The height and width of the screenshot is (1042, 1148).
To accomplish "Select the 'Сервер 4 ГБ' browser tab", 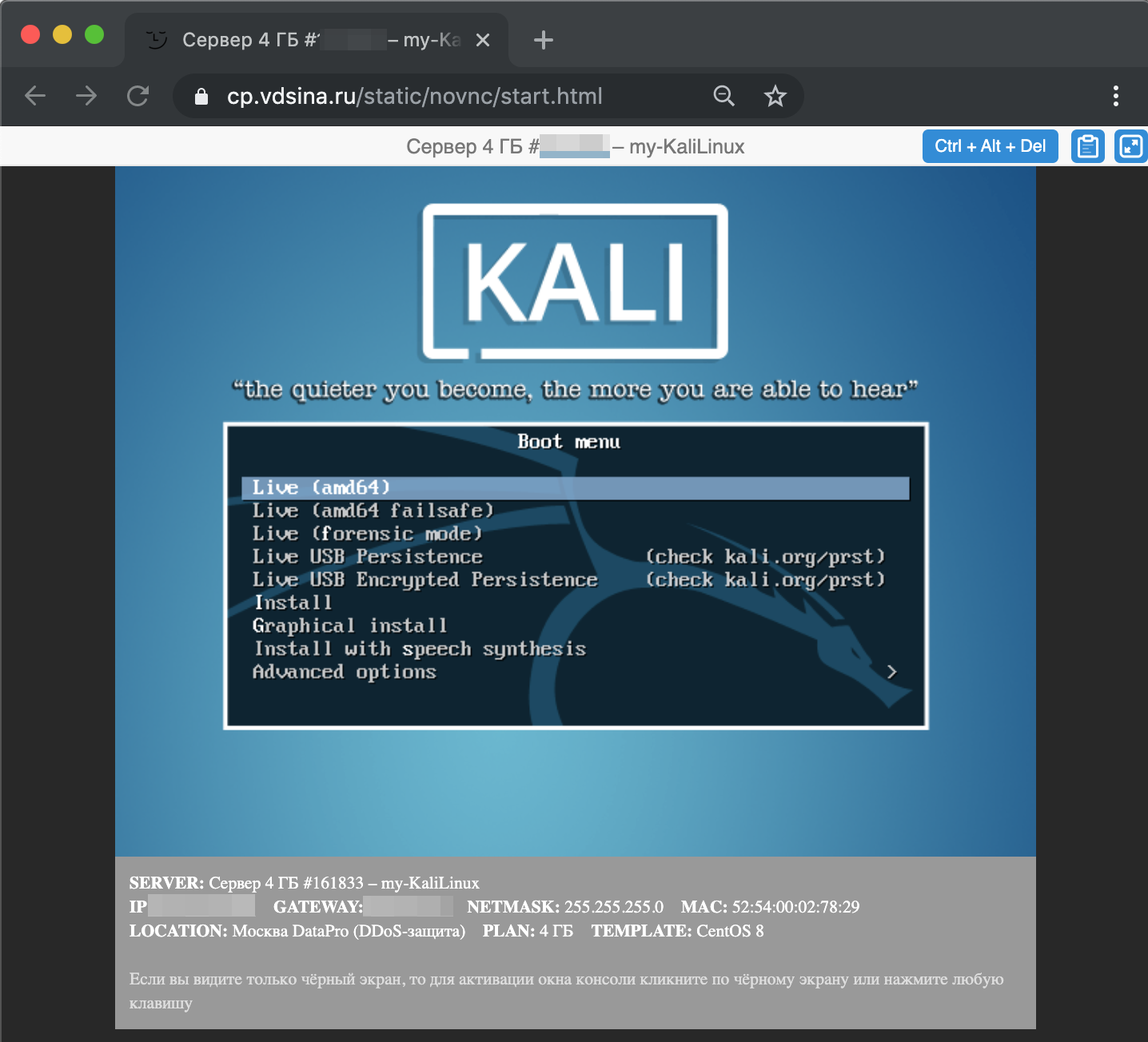I will [x=317, y=40].
